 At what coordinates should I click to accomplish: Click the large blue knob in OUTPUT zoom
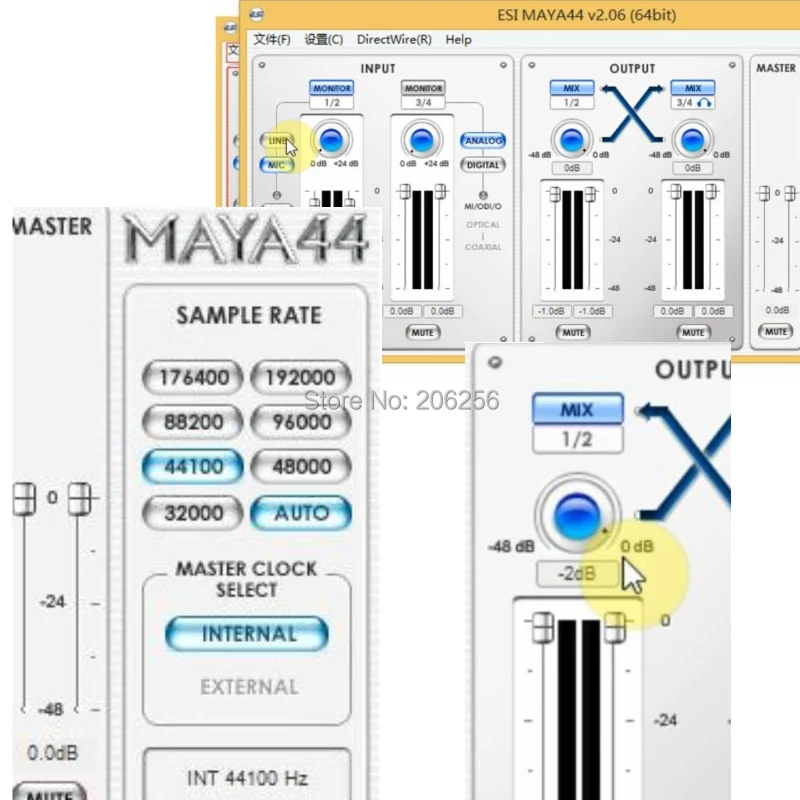tap(577, 515)
